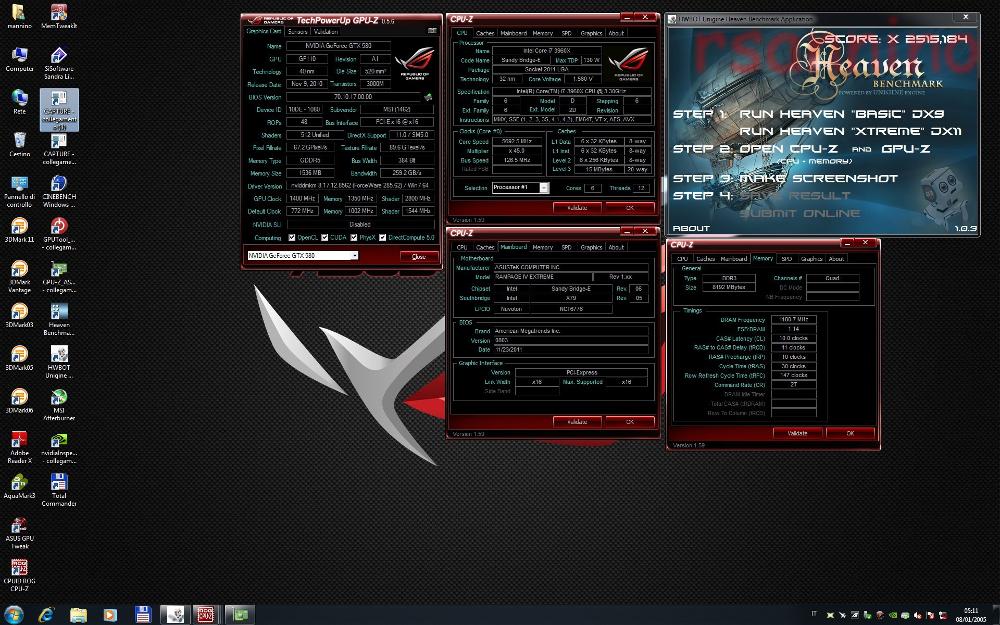This screenshot has width=1000, height=625.
Task: Click Validate in top CPU-Z CPU window
Action: pyautogui.click(x=577, y=208)
